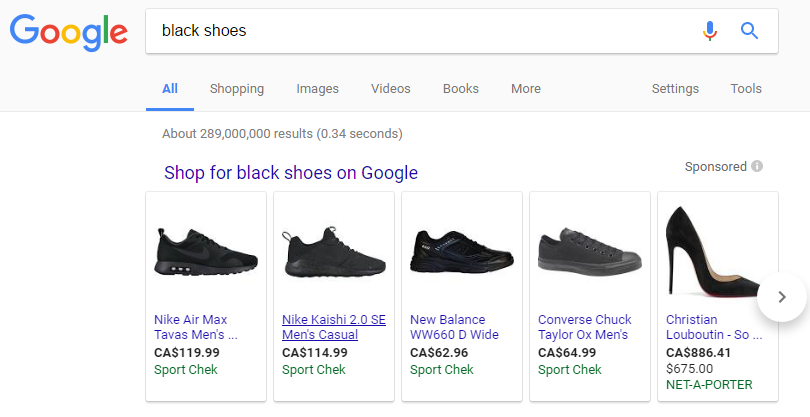
Task: Open Shop for black shoes on Google link
Action: click(x=291, y=173)
